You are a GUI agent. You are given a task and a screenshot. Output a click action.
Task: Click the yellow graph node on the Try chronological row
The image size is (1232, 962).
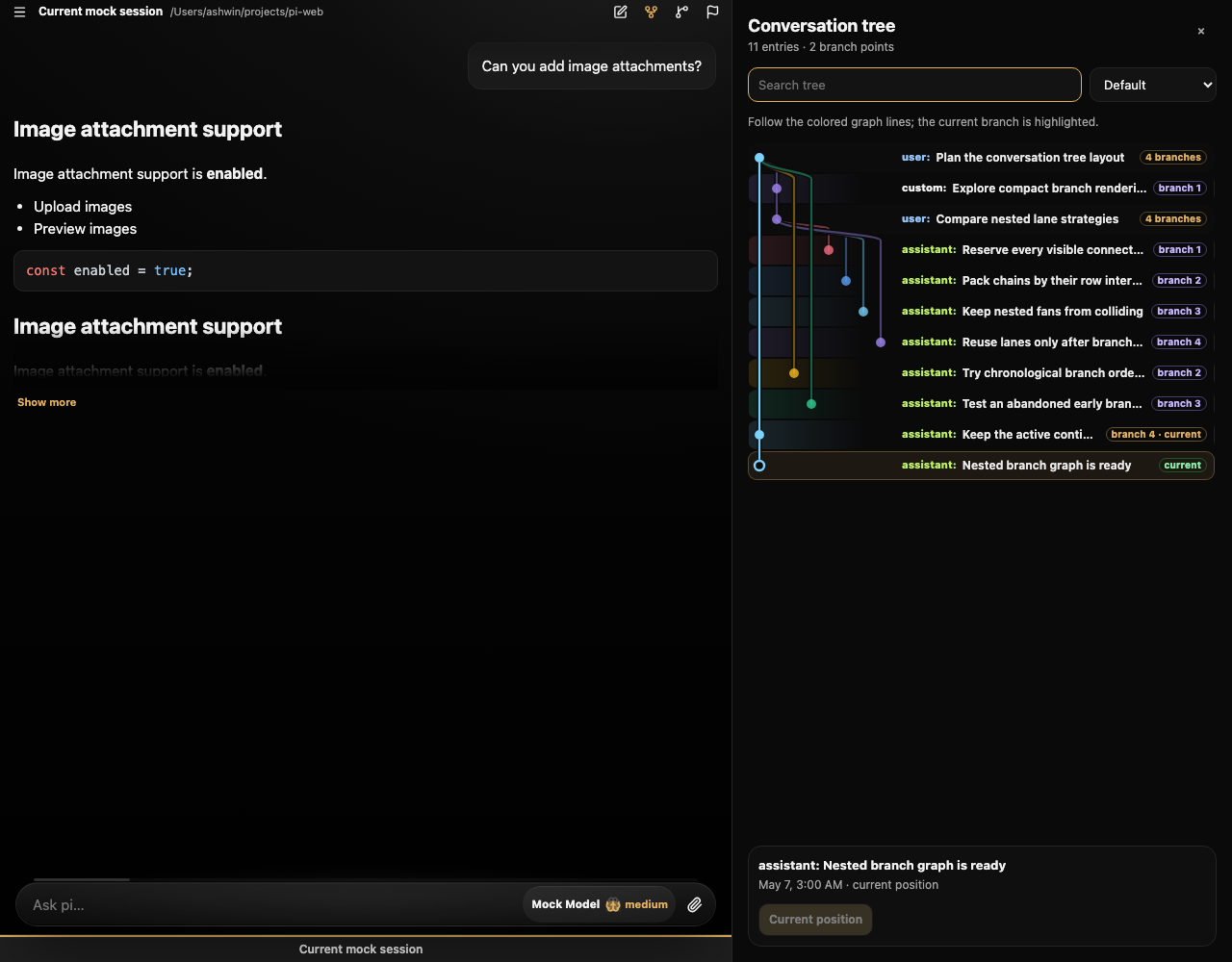(x=794, y=373)
